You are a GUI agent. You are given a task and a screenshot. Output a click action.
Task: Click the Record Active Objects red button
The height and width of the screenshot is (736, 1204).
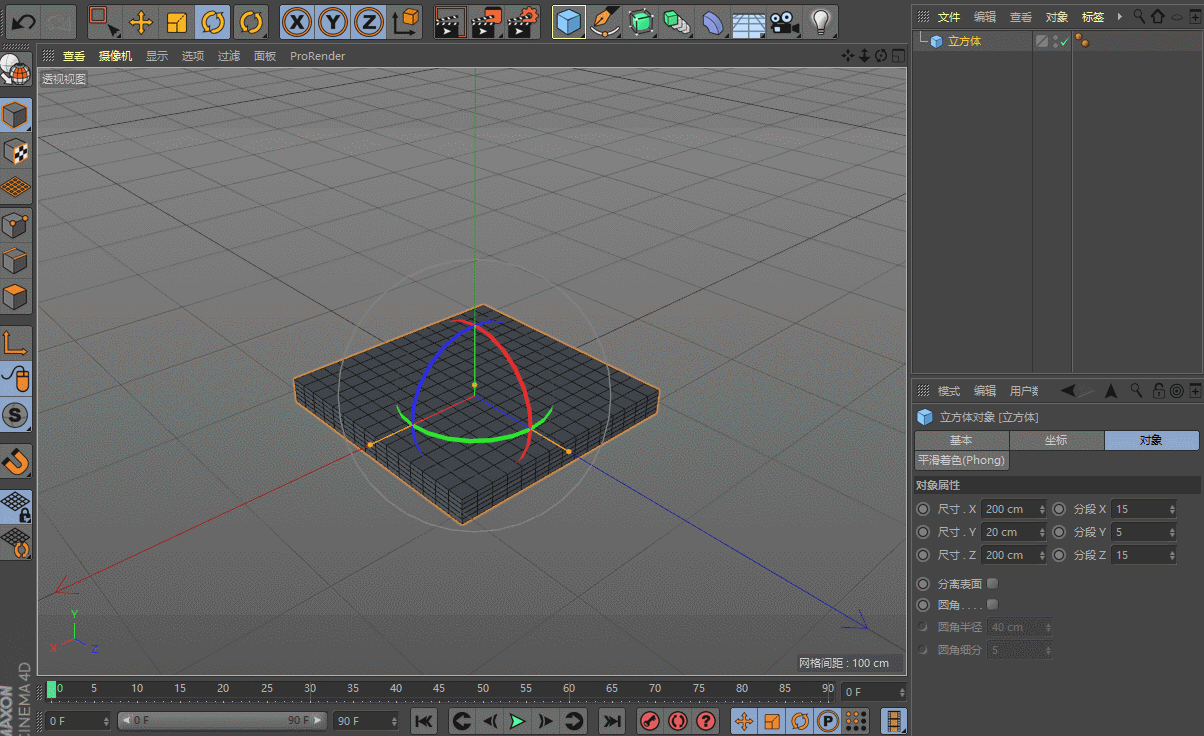click(x=650, y=721)
